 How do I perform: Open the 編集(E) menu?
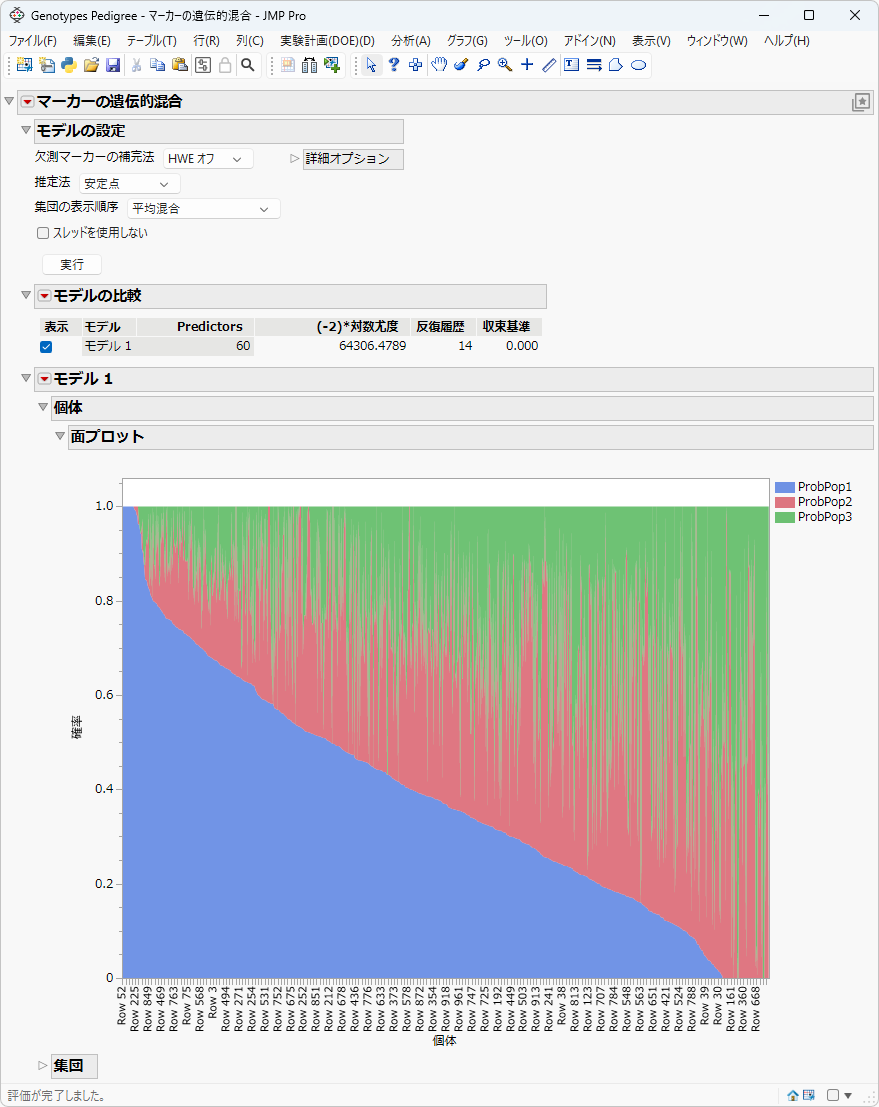click(x=92, y=41)
